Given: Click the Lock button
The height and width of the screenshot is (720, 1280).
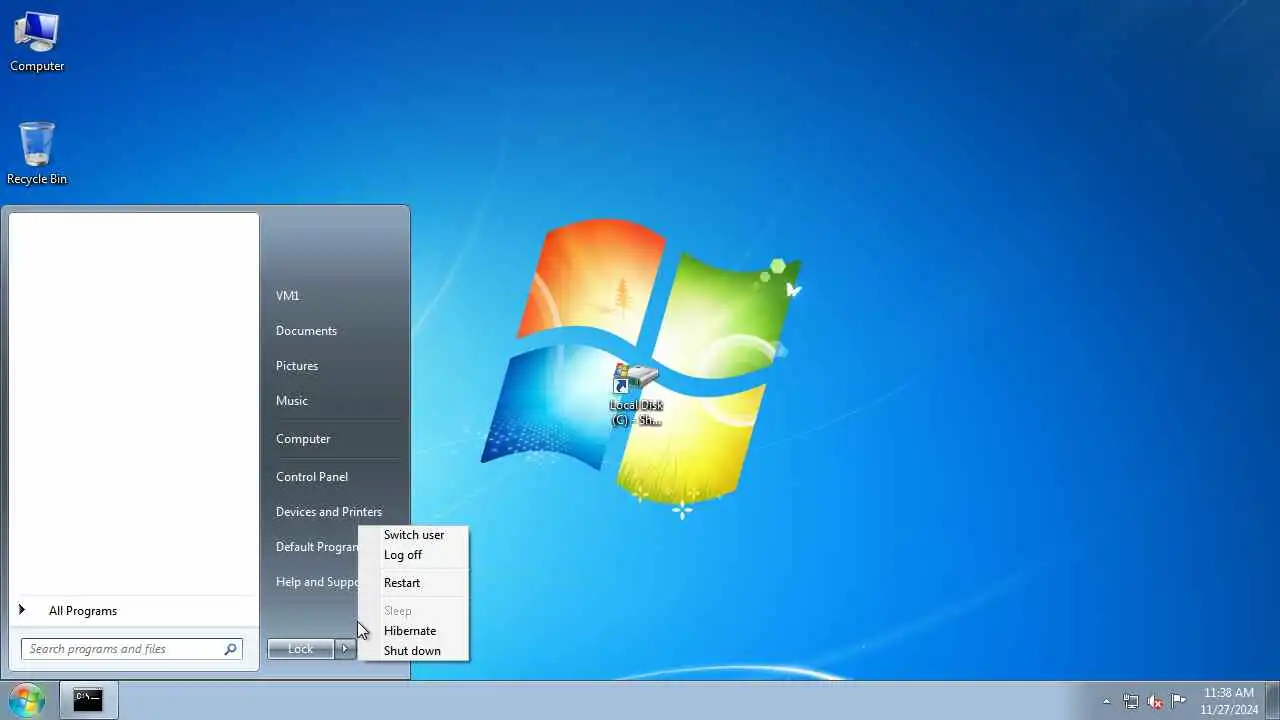Looking at the screenshot, I should pyautogui.click(x=300, y=649).
